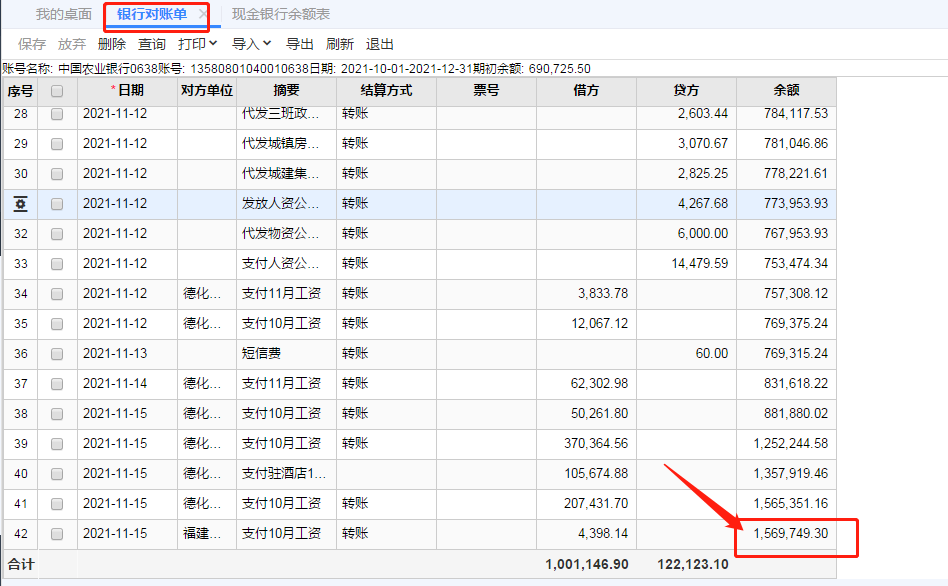Click the 余额 column header
948x586 pixels.
coord(787,91)
